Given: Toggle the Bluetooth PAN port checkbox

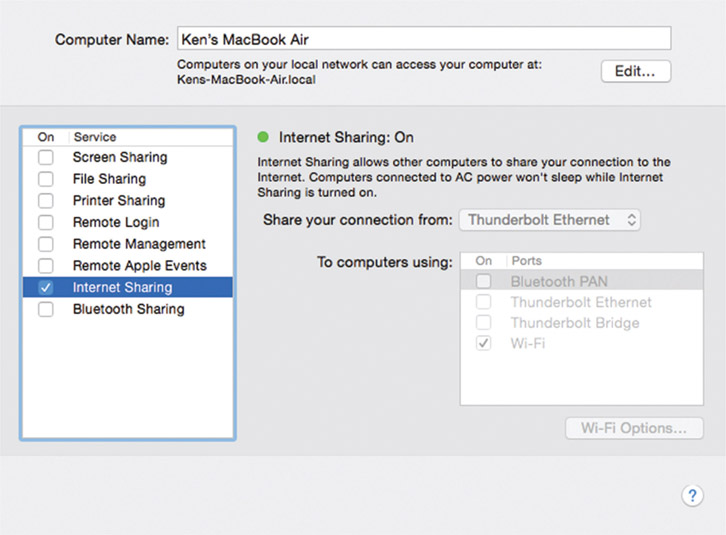Looking at the screenshot, I should click(x=484, y=282).
